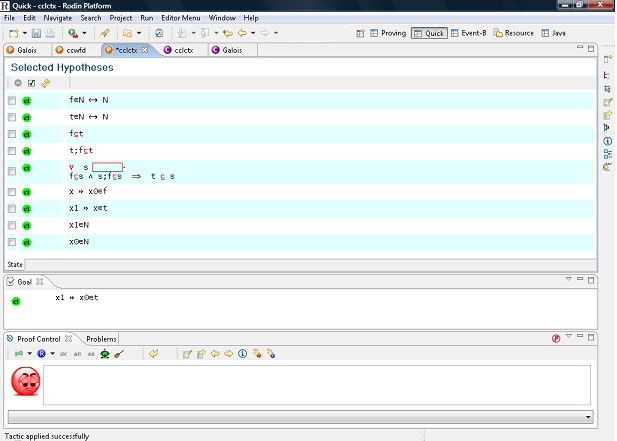Switch to the Proving perspective
The width and height of the screenshot is (617, 441).
tap(387, 33)
